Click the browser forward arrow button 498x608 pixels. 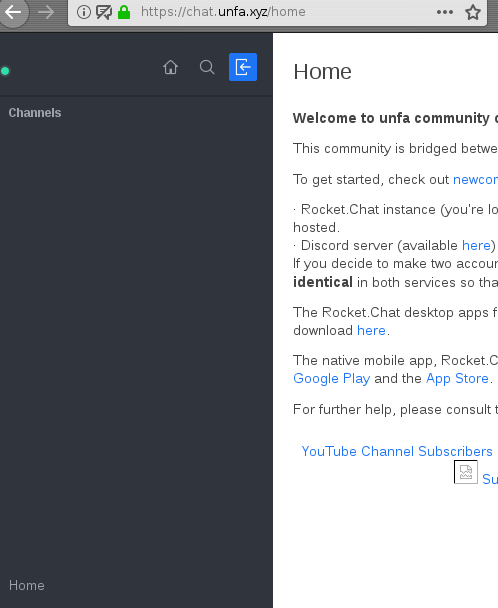coord(47,12)
